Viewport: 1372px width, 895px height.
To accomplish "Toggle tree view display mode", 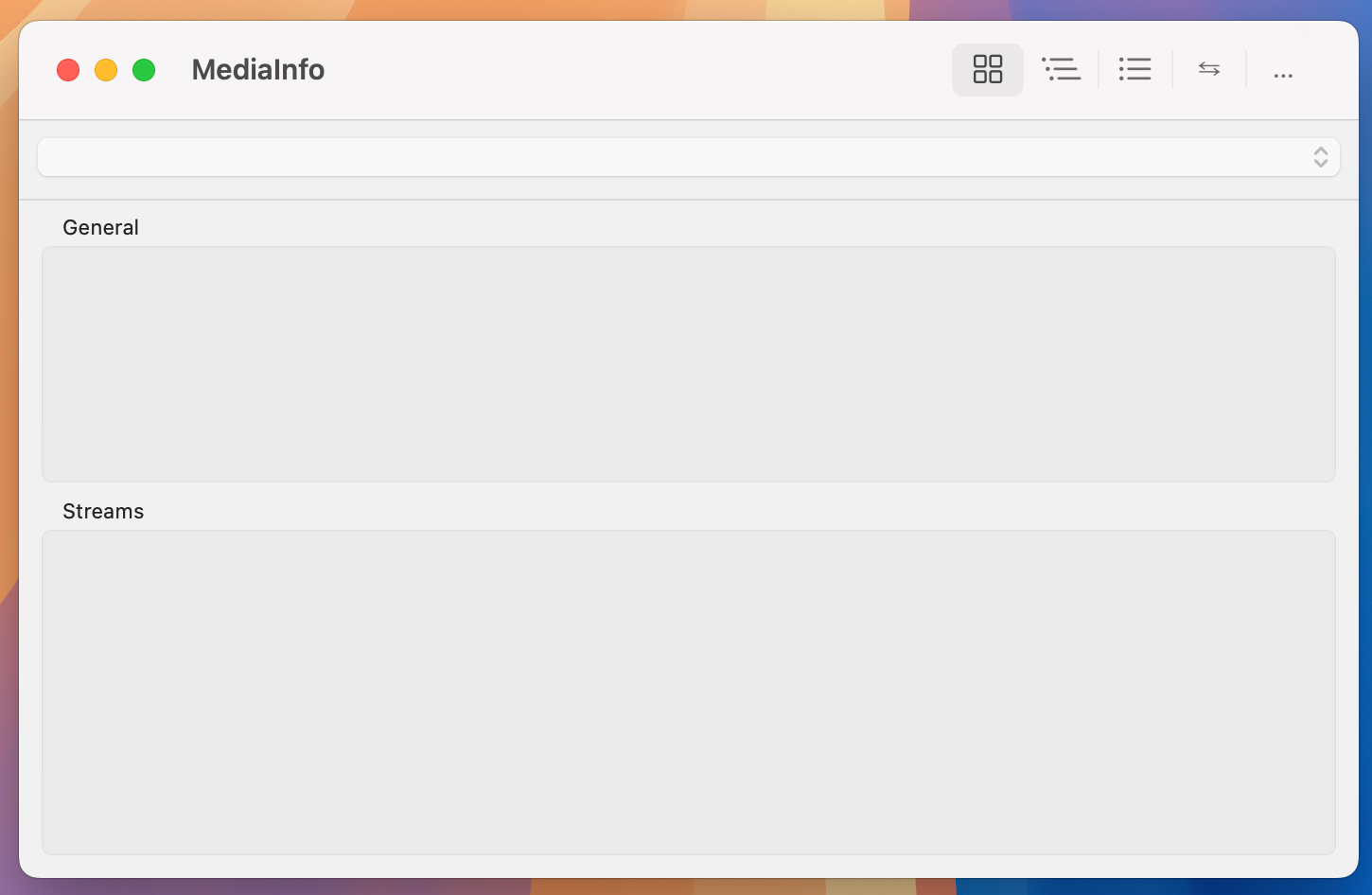I will pos(1062,69).
